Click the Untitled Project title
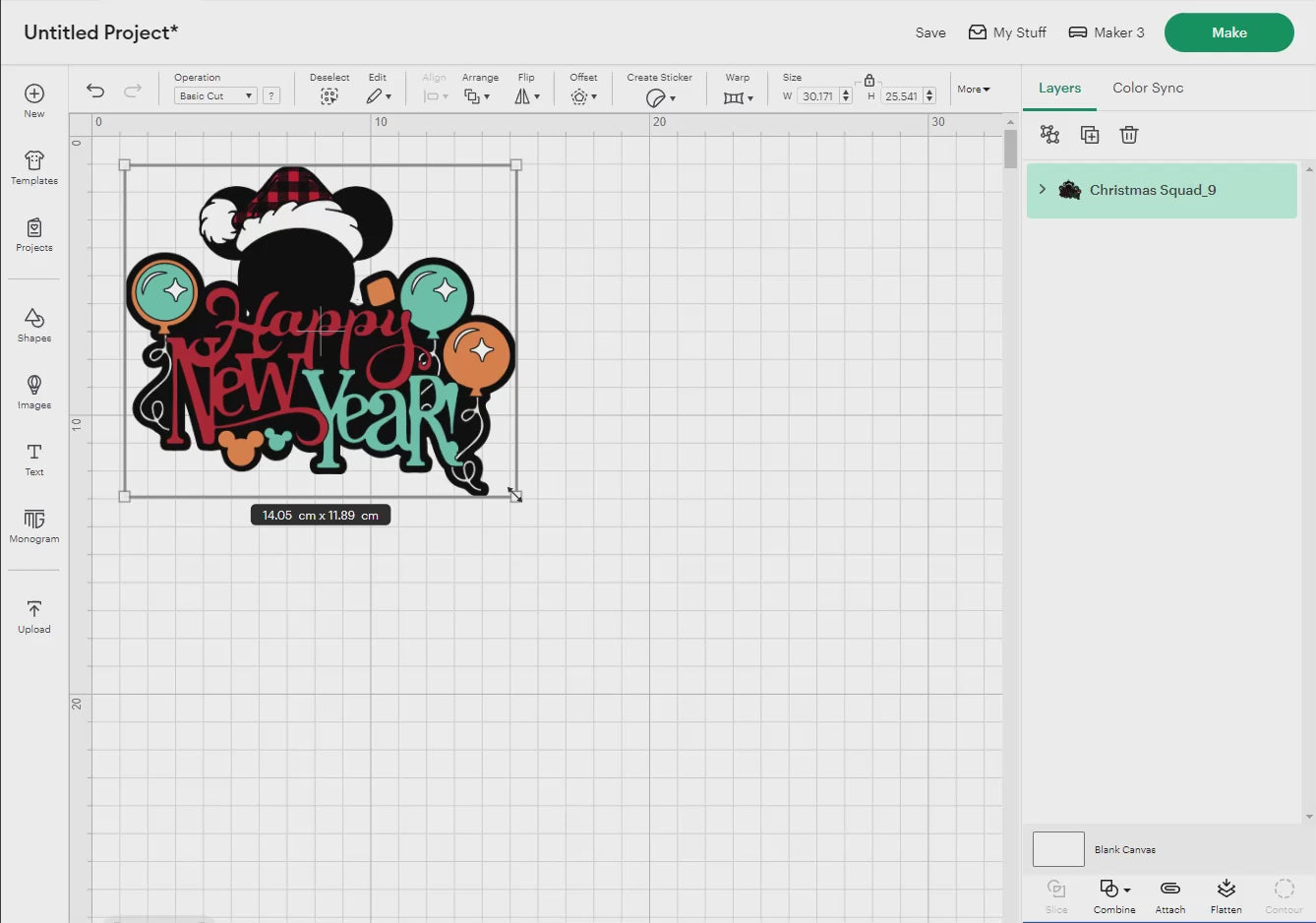Screen dimensions: 1316x923 100,32
